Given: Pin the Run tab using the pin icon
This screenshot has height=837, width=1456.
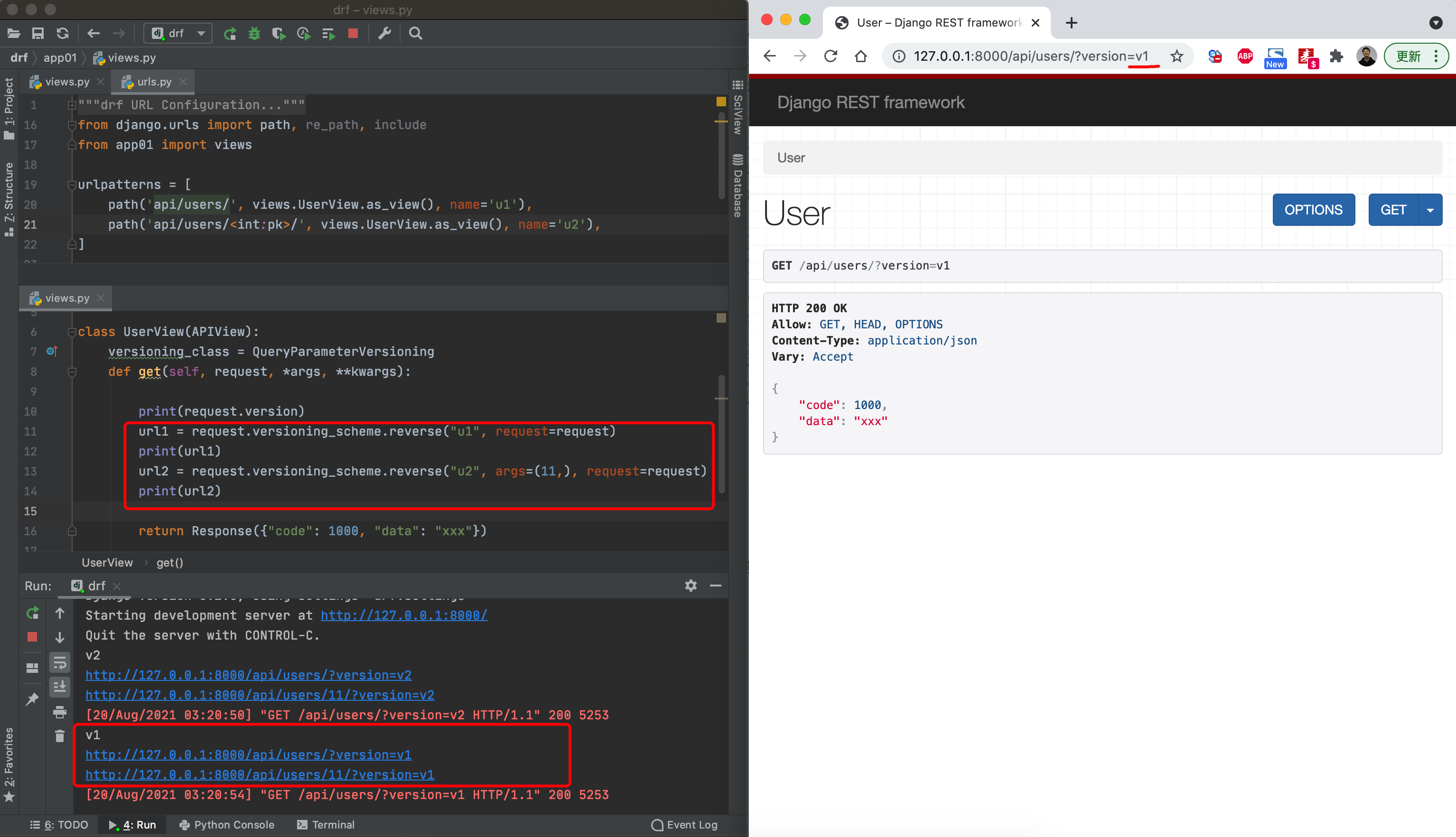Looking at the screenshot, I should click(32, 698).
